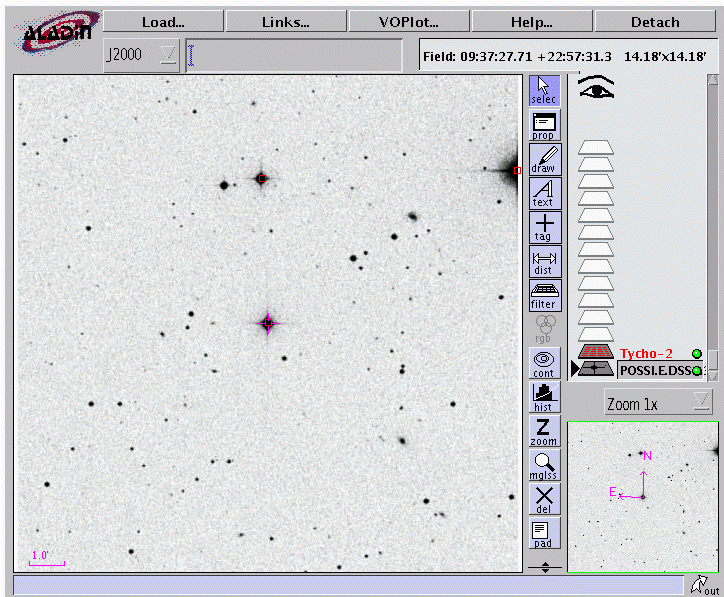This screenshot has width=724, height=597.
Task: Click the triangle marker beside POSSI.E.DSS plane
Action: [574, 368]
